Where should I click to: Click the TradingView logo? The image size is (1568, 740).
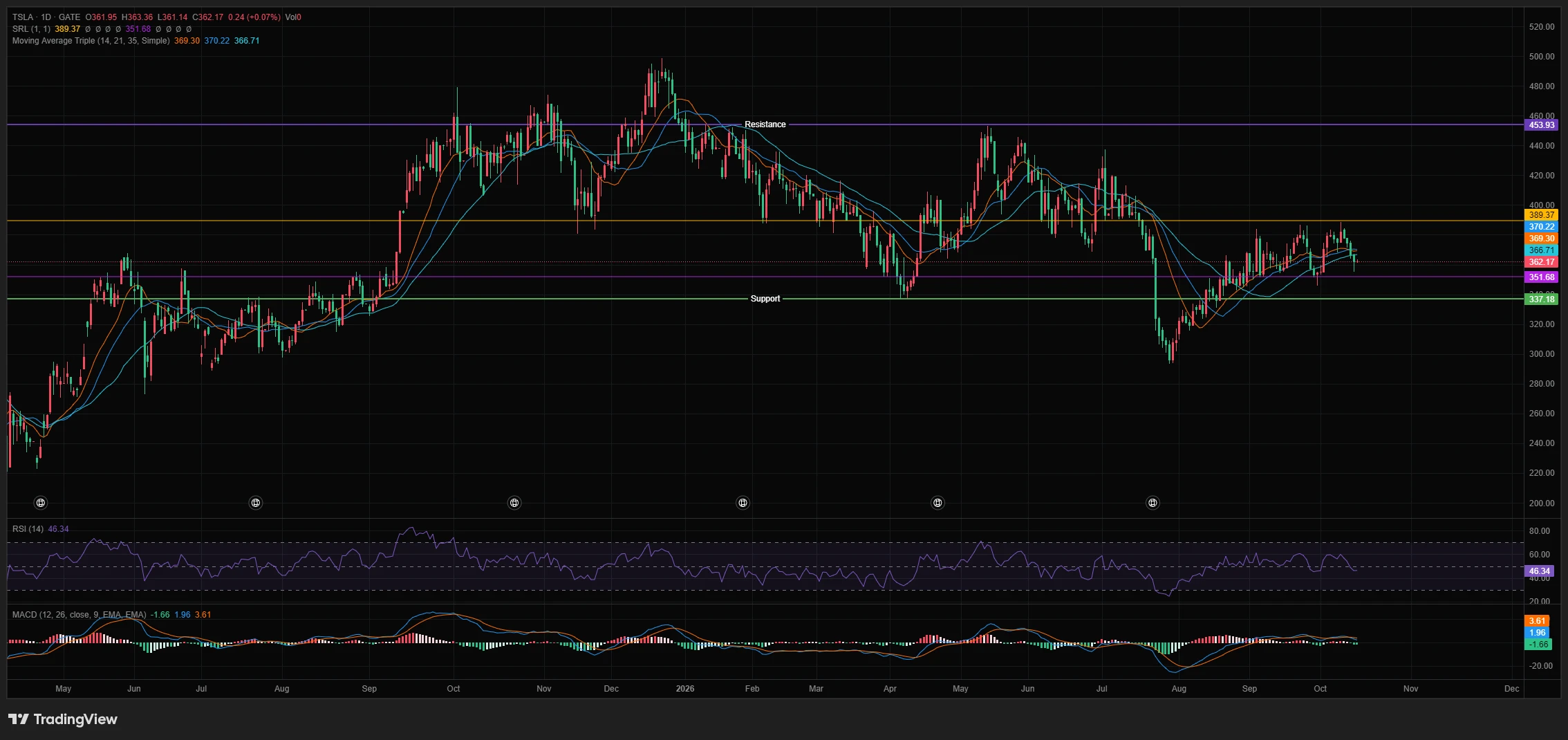tap(63, 719)
